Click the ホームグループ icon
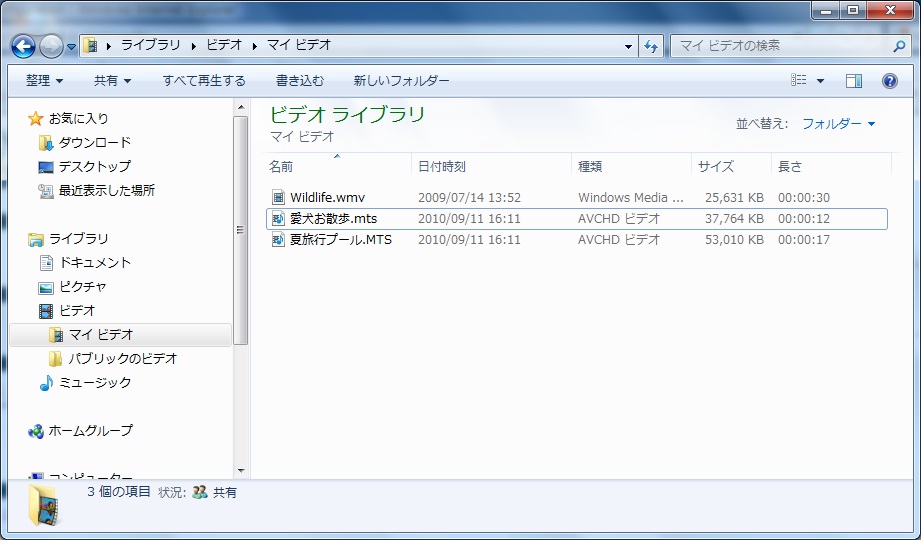This screenshot has height=540, width=921. point(36,432)
